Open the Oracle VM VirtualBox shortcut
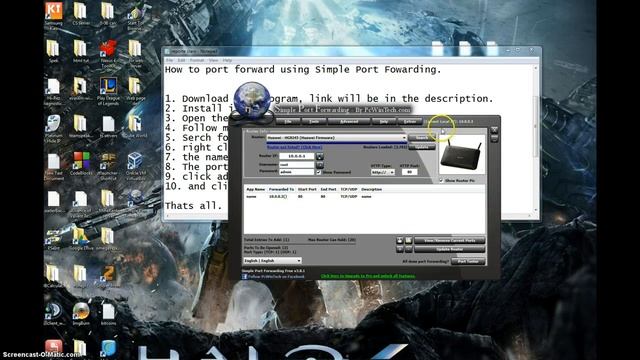This screenshot has width=640, height=360. click(x=135, y=165)
